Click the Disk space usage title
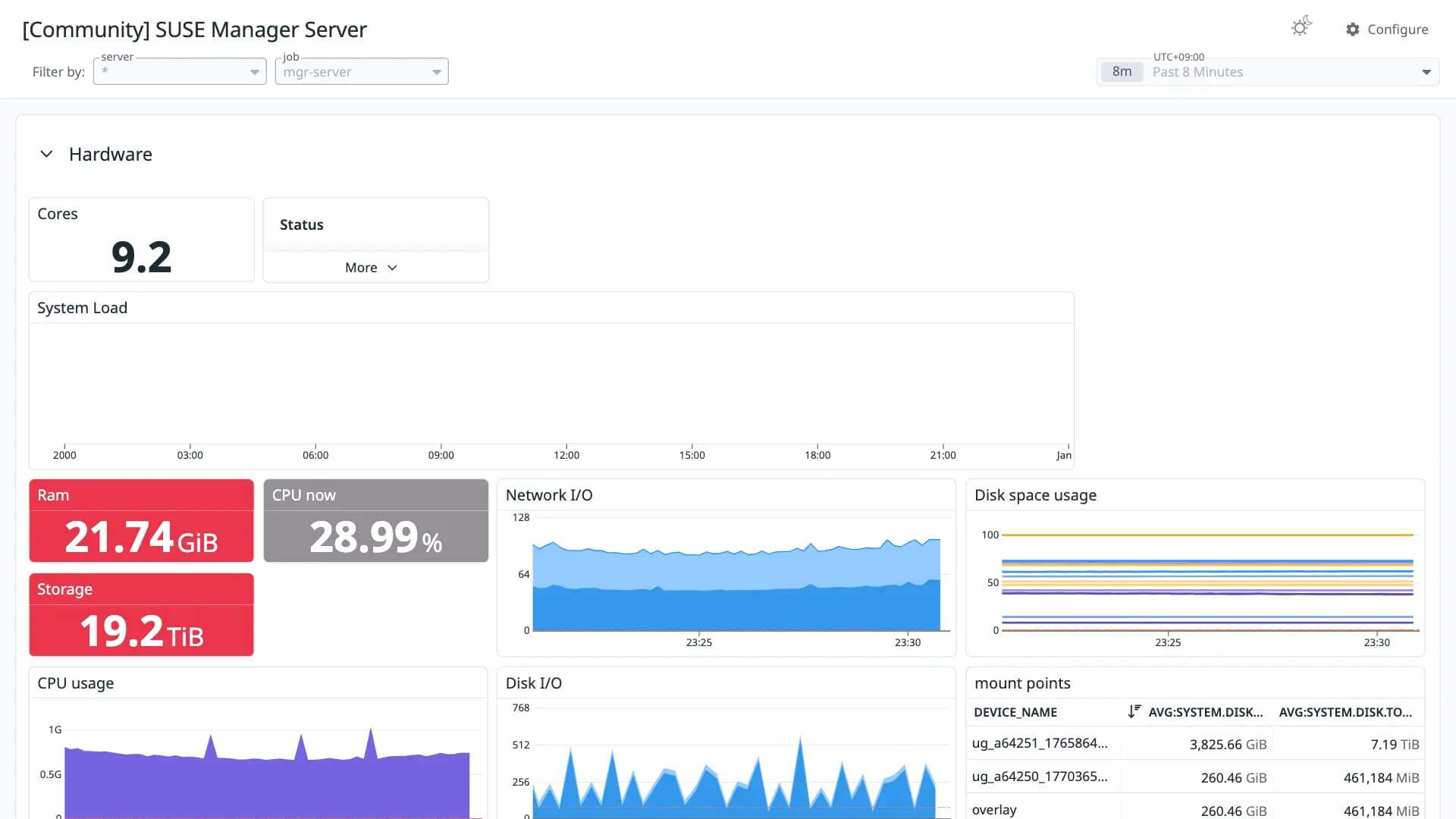The height and width of the screenshot is (819, 1456). (1035, 494)
